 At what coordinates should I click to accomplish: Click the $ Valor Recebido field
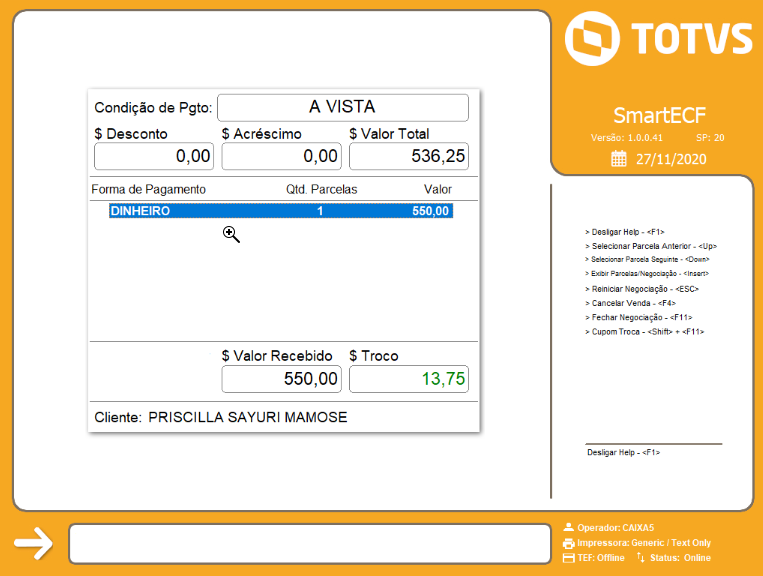click(x=281, y=379)
